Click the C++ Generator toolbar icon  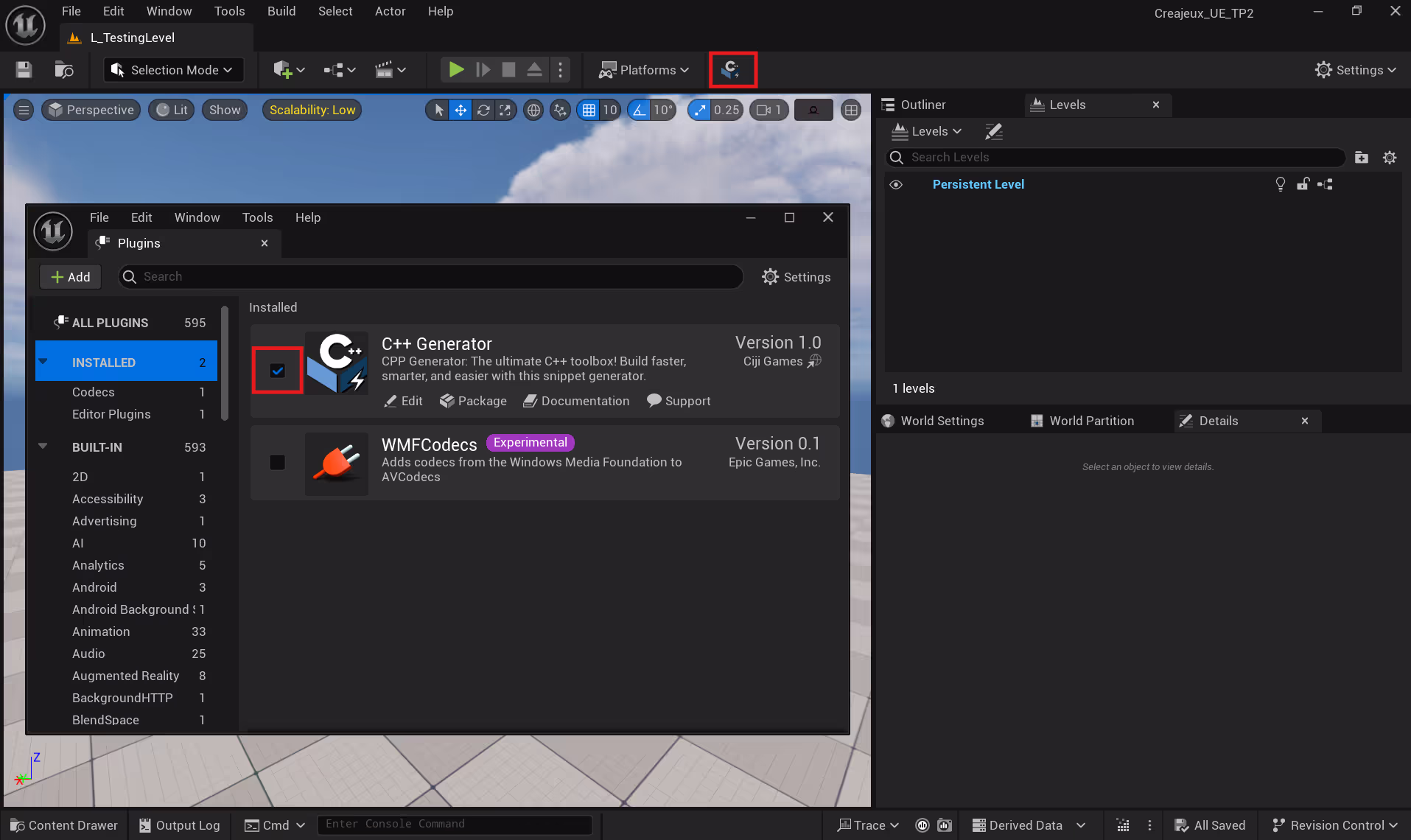[x=732, y=70]
